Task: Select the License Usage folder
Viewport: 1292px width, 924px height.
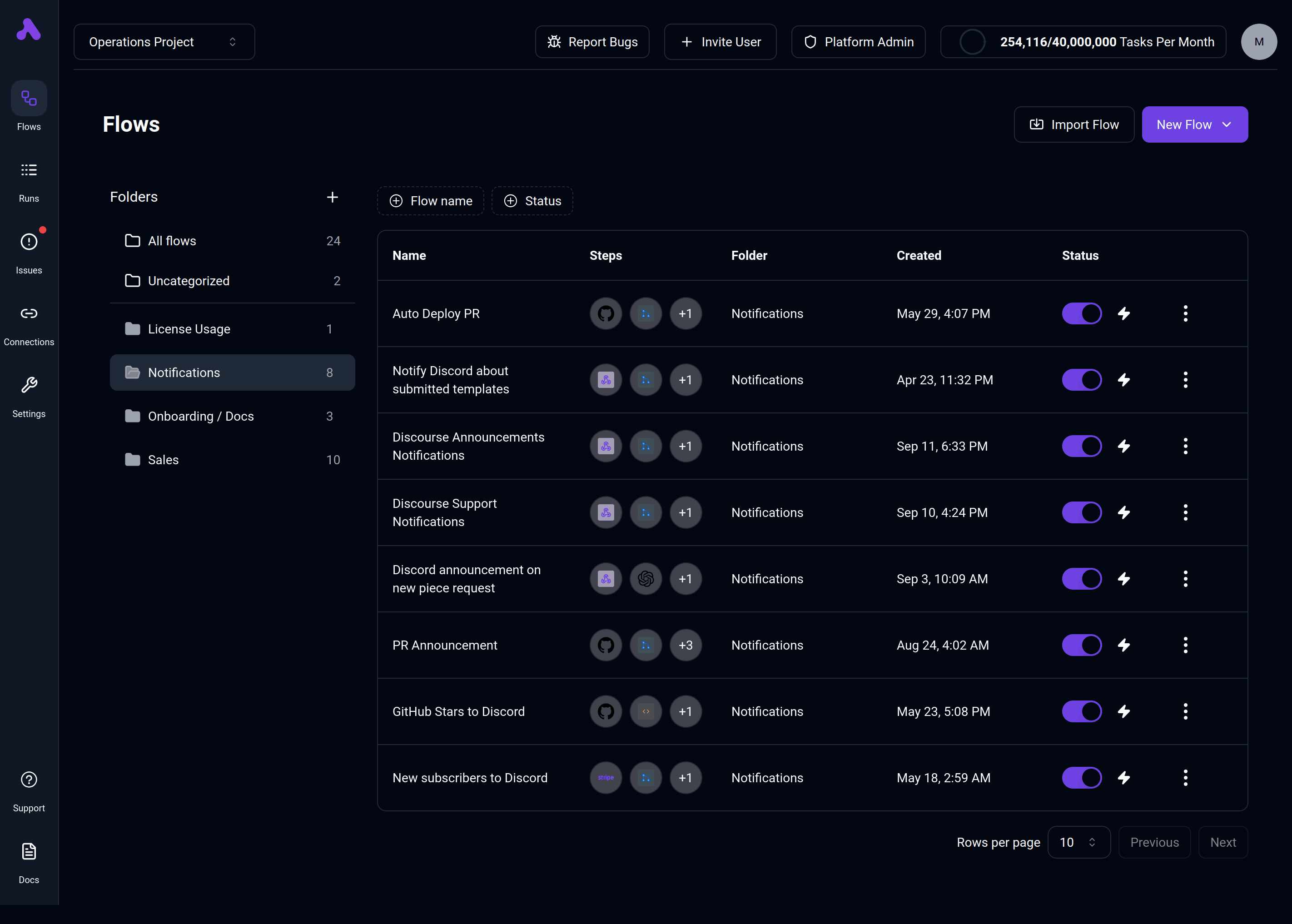Action: click(x=232, y=329)
